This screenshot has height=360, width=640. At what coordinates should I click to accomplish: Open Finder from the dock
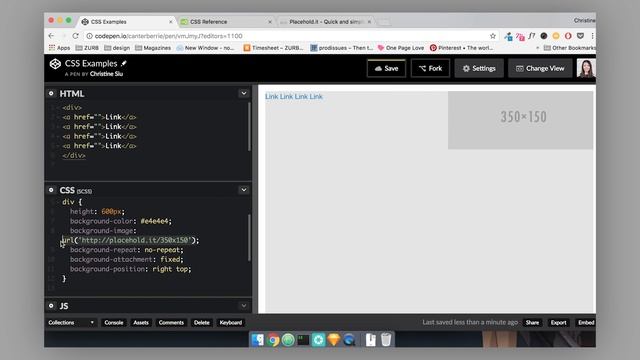pos(258,340)
